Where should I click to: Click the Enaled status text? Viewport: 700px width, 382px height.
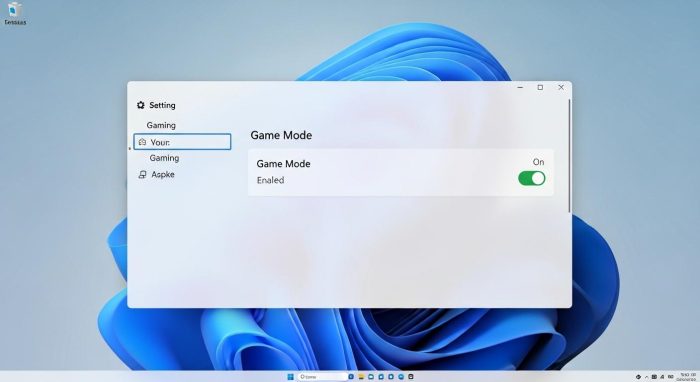click(x=271, y=180)
